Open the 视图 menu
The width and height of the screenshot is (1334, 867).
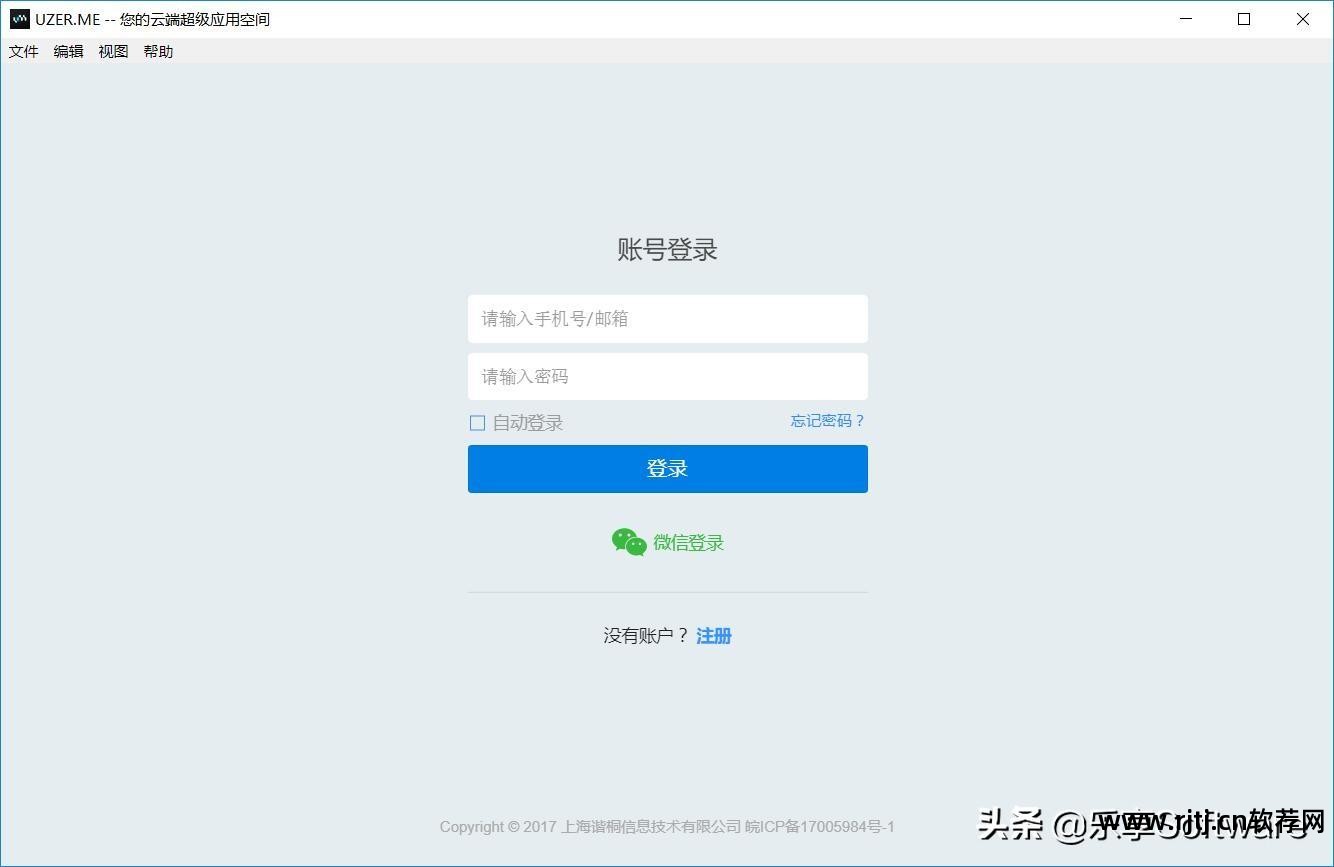click(114, 52)
